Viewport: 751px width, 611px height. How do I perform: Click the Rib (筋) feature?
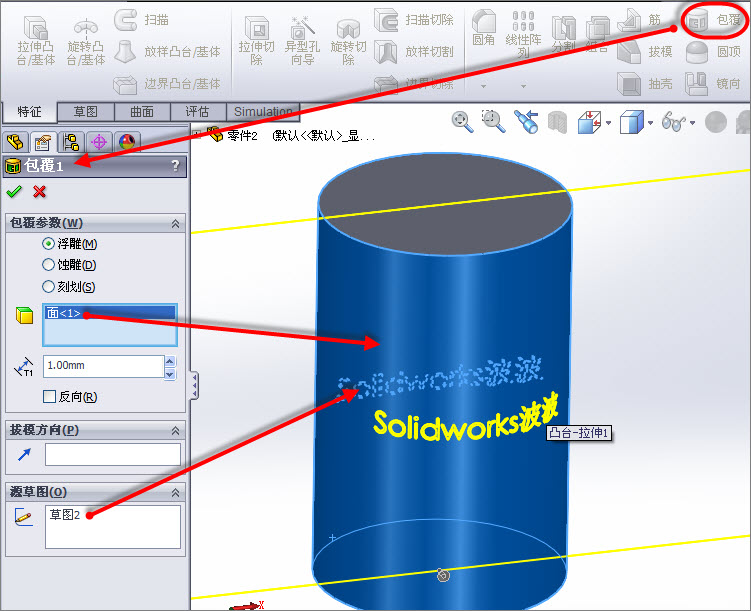639,20
